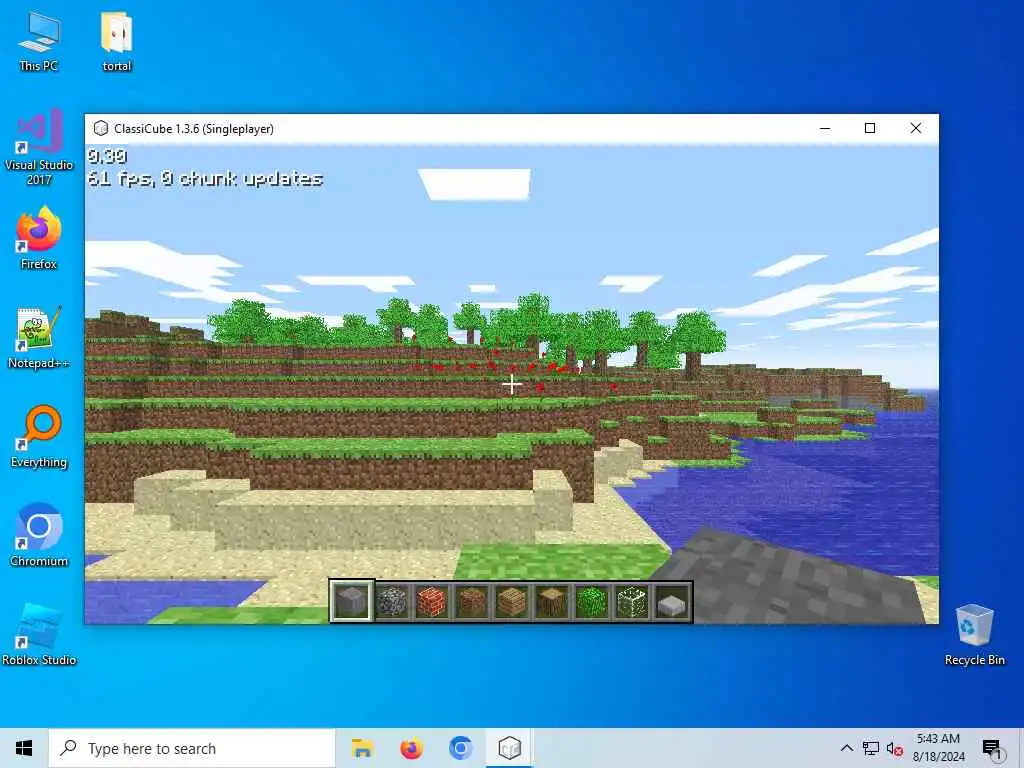Open This PC desktop icon
1024x768 pixels.
39,40
